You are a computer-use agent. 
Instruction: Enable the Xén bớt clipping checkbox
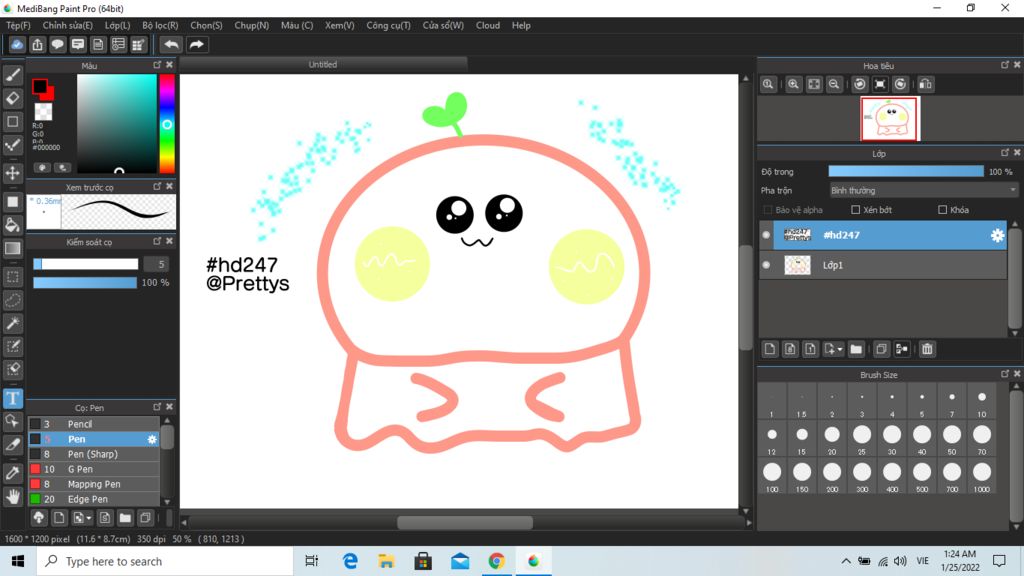856,210
